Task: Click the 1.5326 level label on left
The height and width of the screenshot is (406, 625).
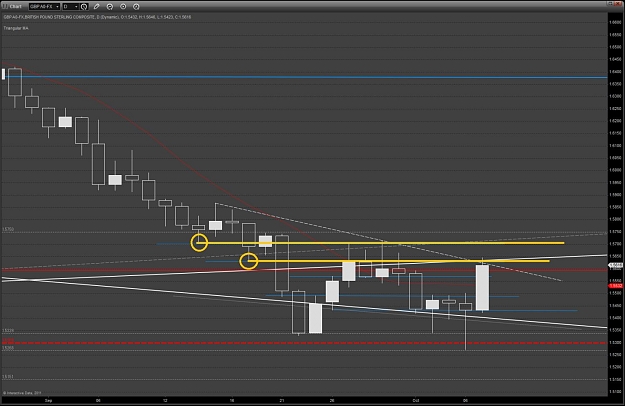Action: [x=8, y=331]
